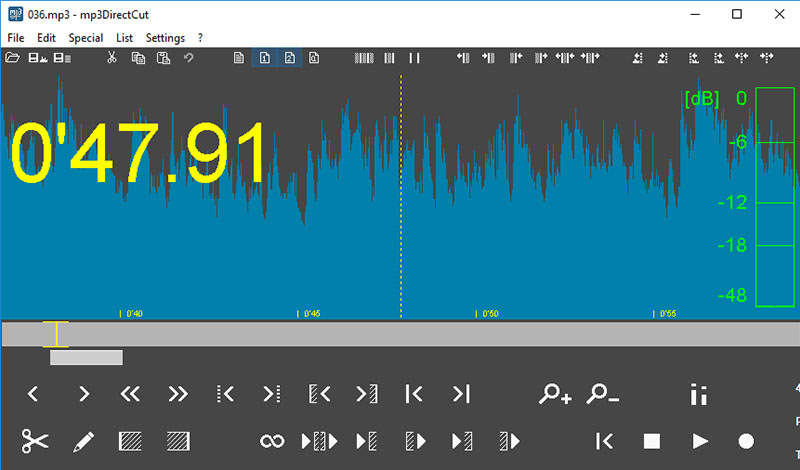The height and width of the screenshot is (470, 800).
Task: Start playback with the play triangle
Action: click(x=700, y=441)
